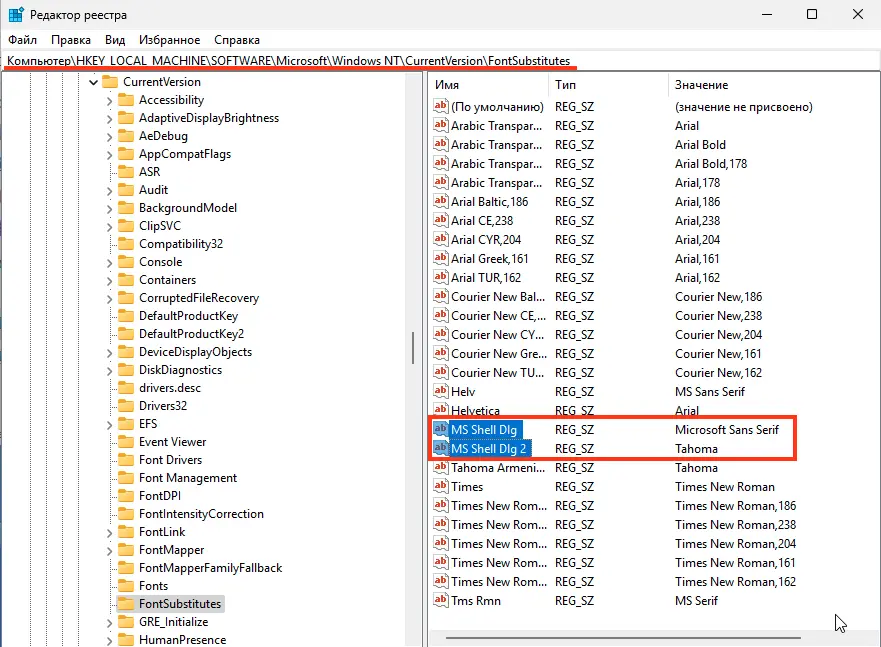Screen dimensions: 881x647
Task: Select the MS Shell Dlg value
Action: tap(484, 430)
